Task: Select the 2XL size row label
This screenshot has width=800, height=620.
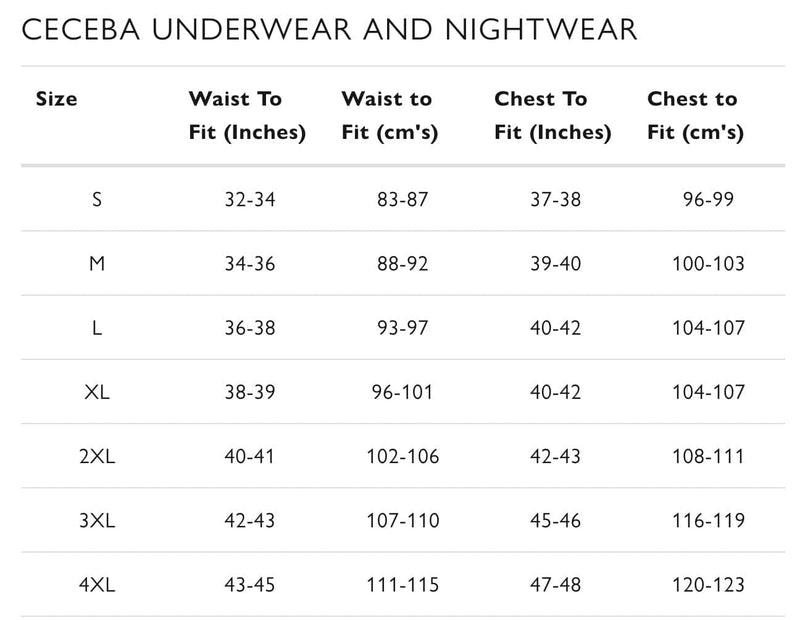Action: (97, 456)
